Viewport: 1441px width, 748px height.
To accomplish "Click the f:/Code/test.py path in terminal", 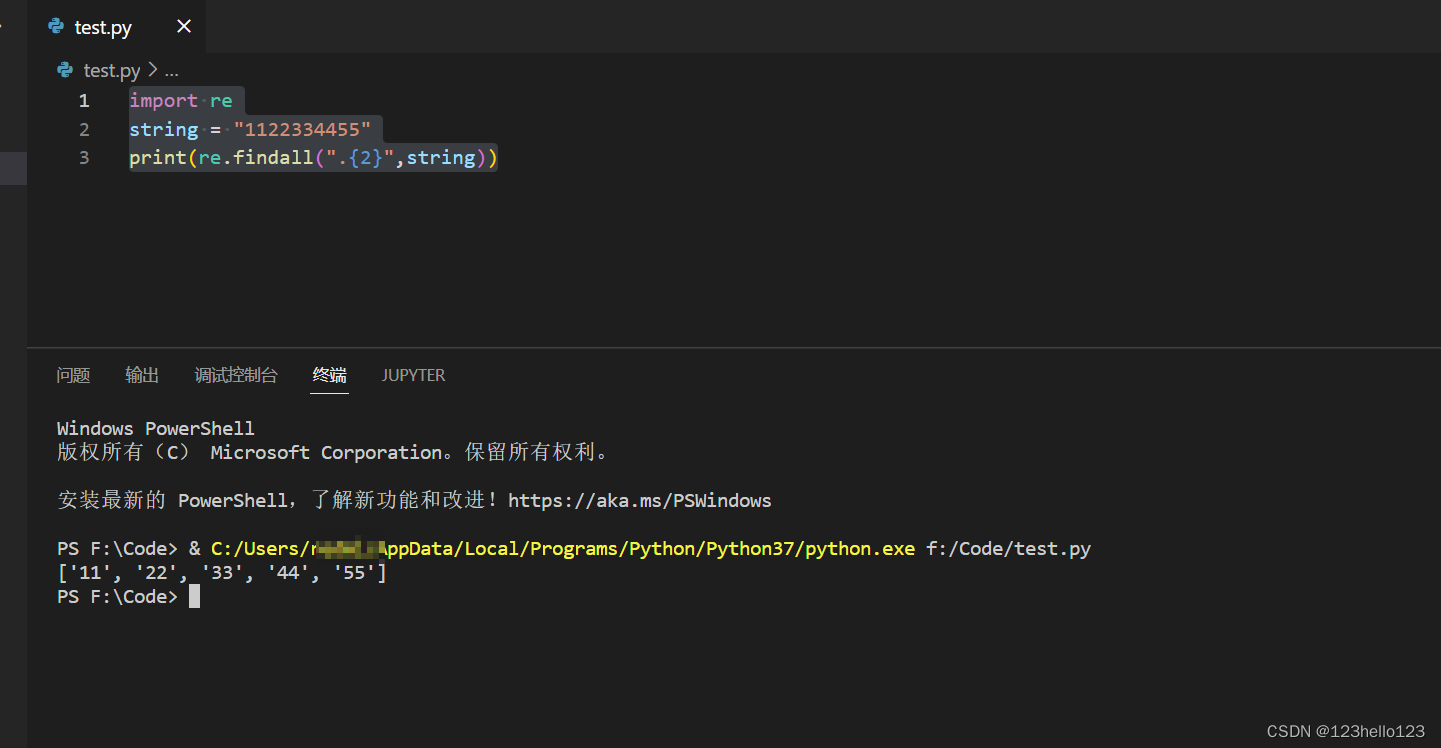I will pos(1008,548).
